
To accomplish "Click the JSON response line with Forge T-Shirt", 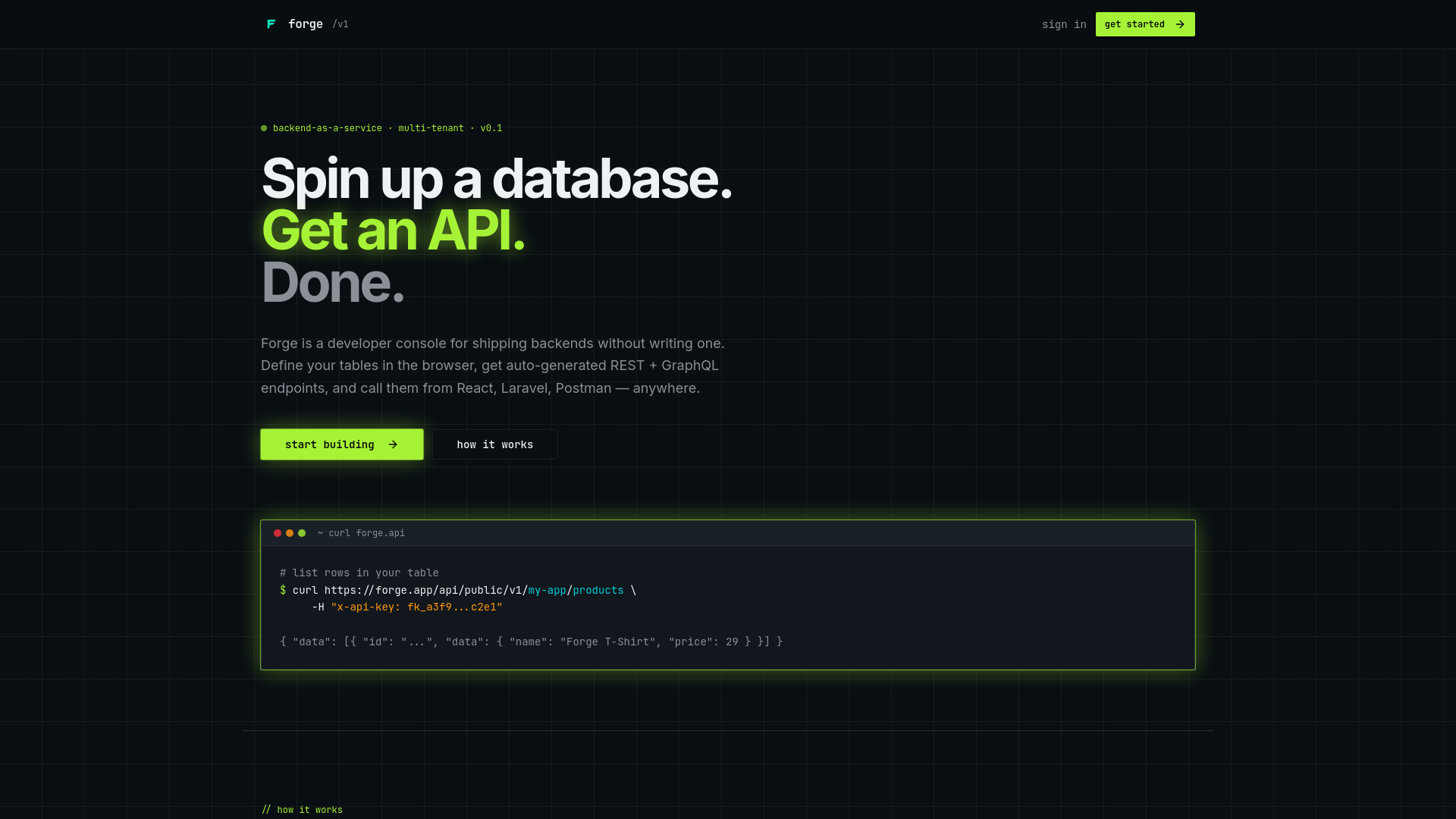I will tap(532, 642).
